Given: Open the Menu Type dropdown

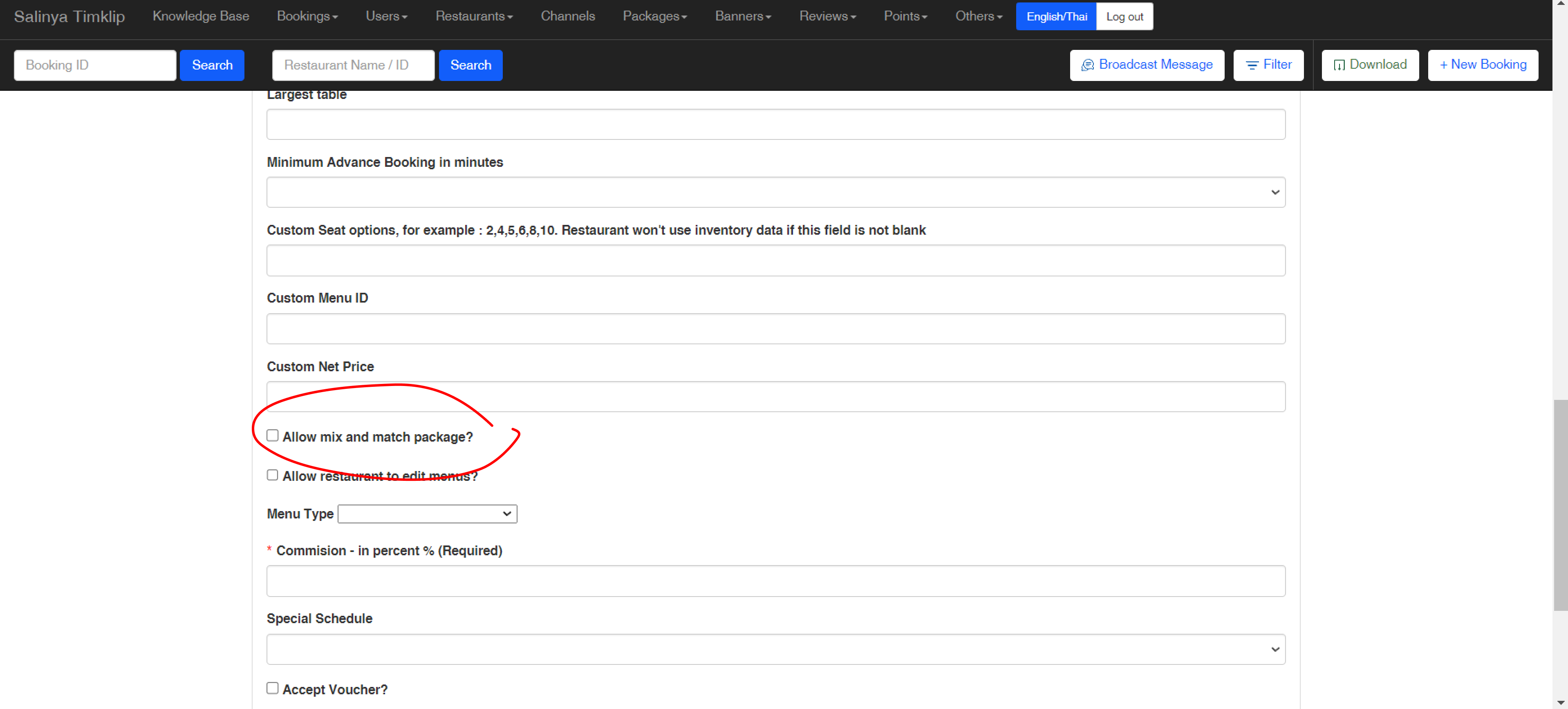Looking at the screenshot, I should pos(427,514).
